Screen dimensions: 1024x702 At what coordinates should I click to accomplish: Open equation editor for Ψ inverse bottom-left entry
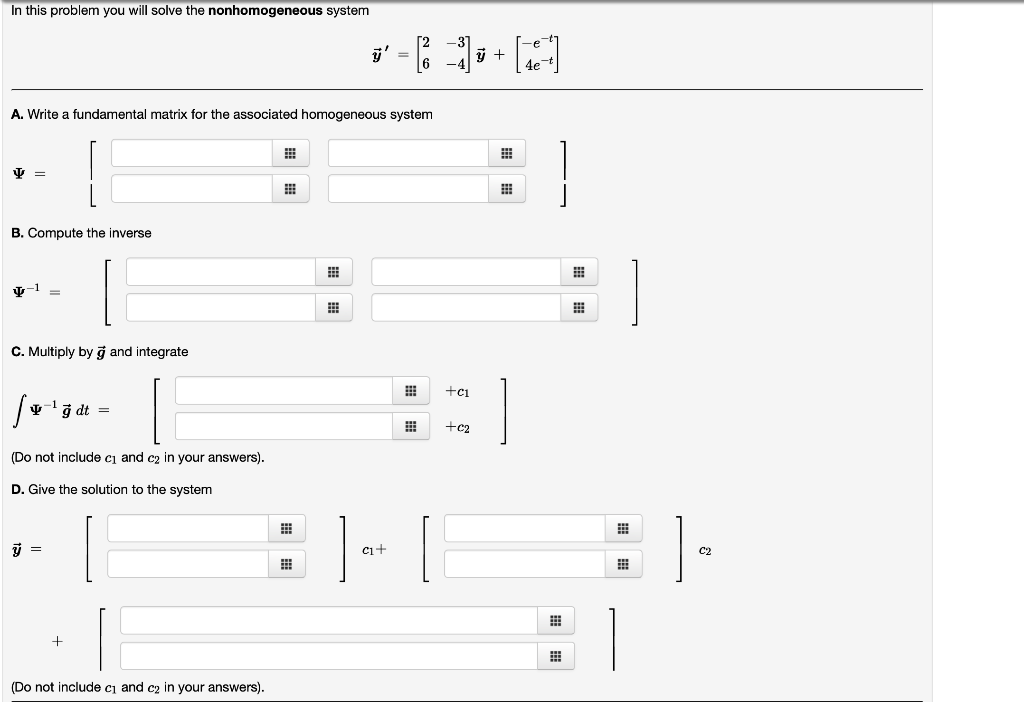tap(333, 307)
